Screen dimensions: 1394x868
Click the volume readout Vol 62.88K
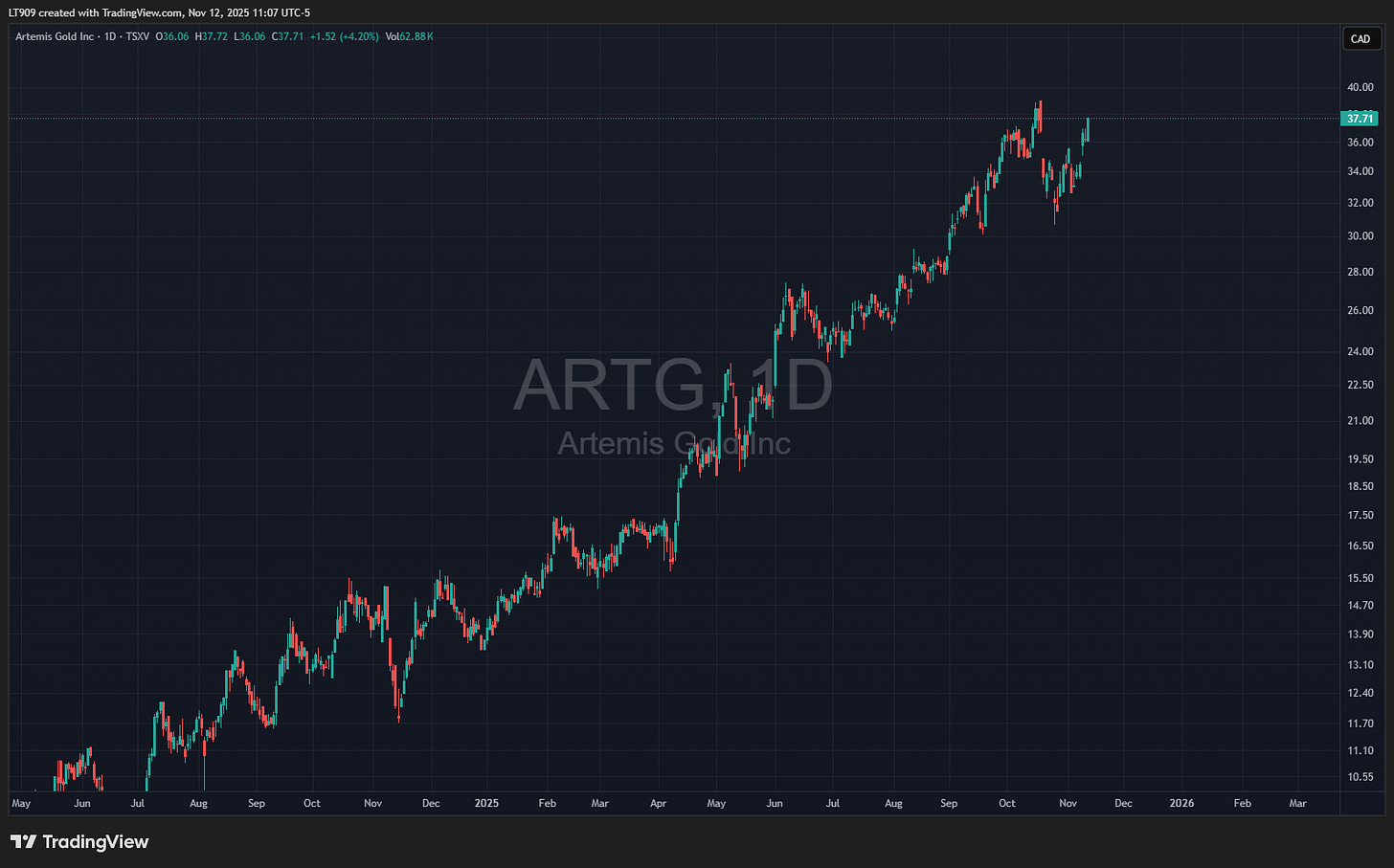(410, 36)
